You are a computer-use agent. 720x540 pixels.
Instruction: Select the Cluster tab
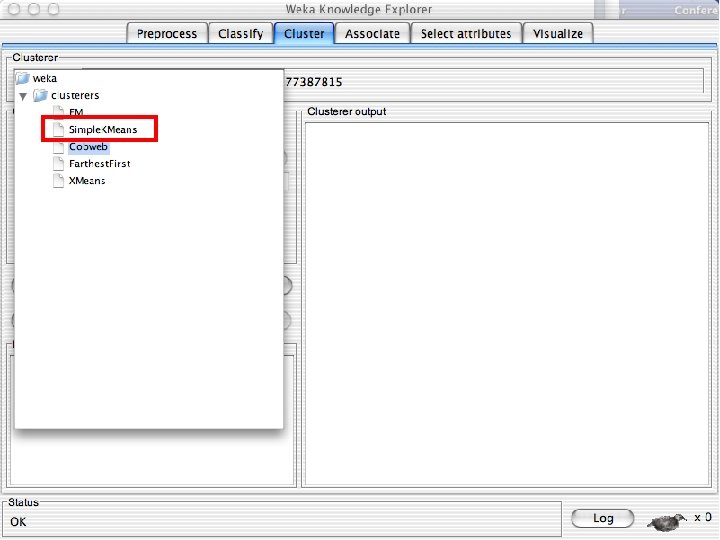click(x=304, y=34)
